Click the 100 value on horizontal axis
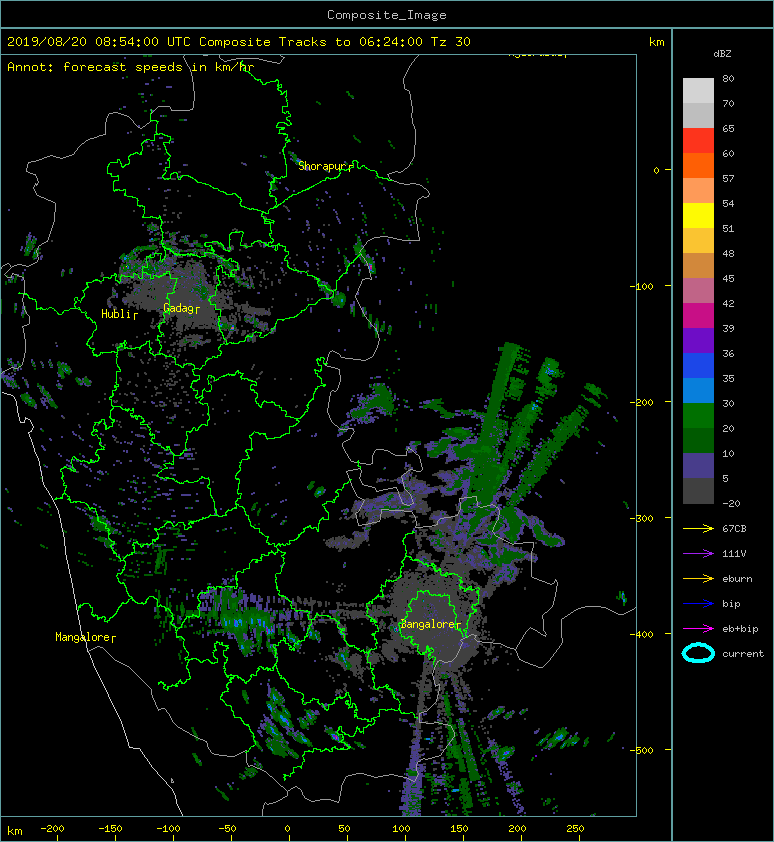 click(401, 829)
